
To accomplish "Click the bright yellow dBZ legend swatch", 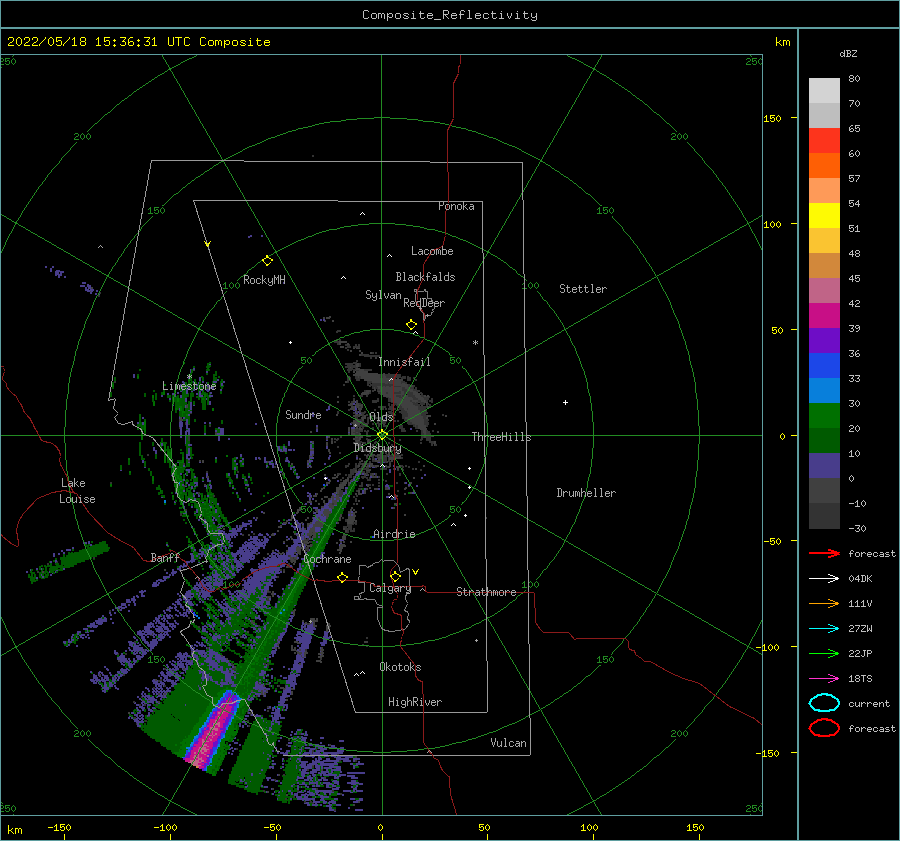I will 824,215.
